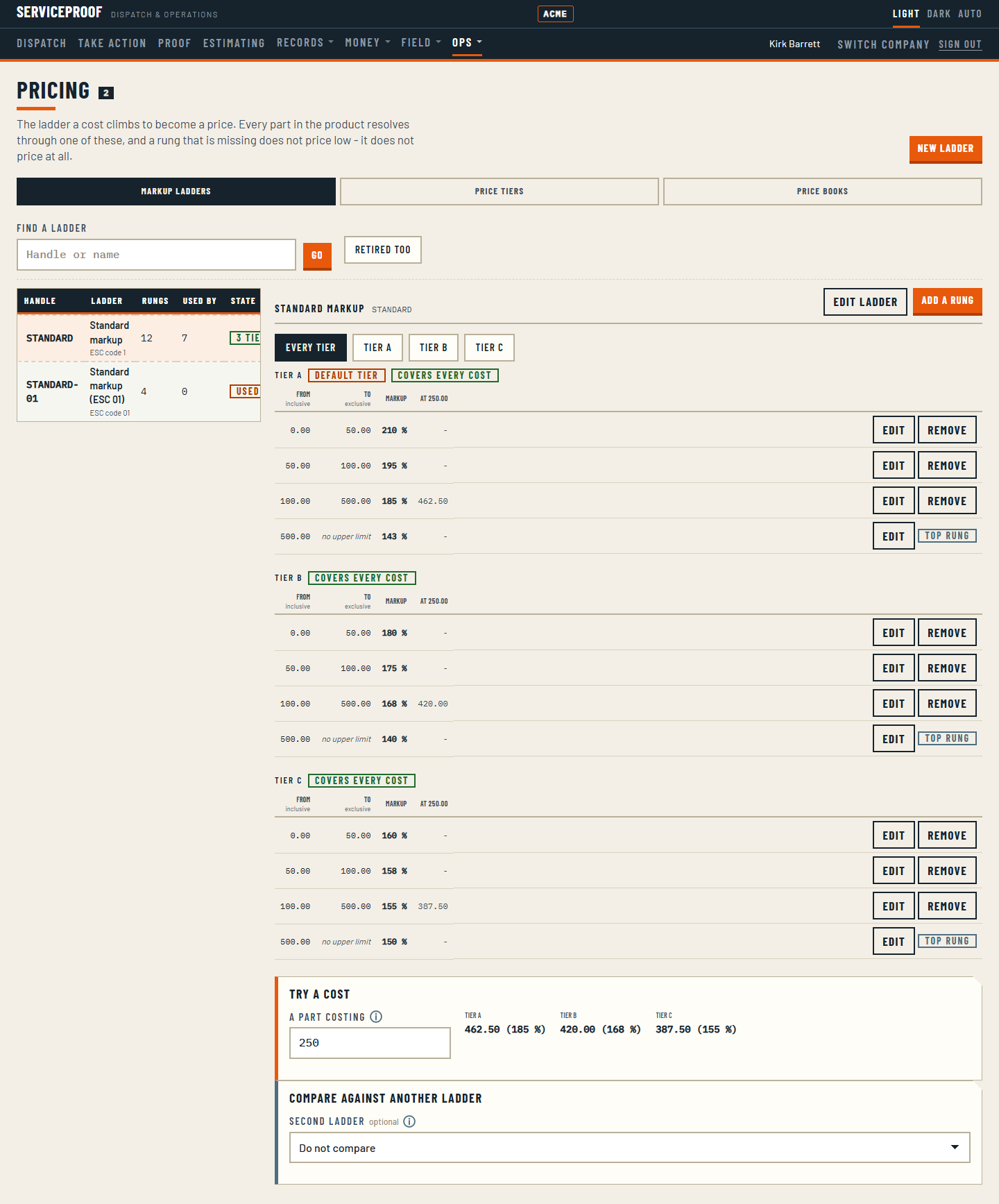Click the part costing input showing 250
999x1204 pixels.
[x=370, y=1043]
